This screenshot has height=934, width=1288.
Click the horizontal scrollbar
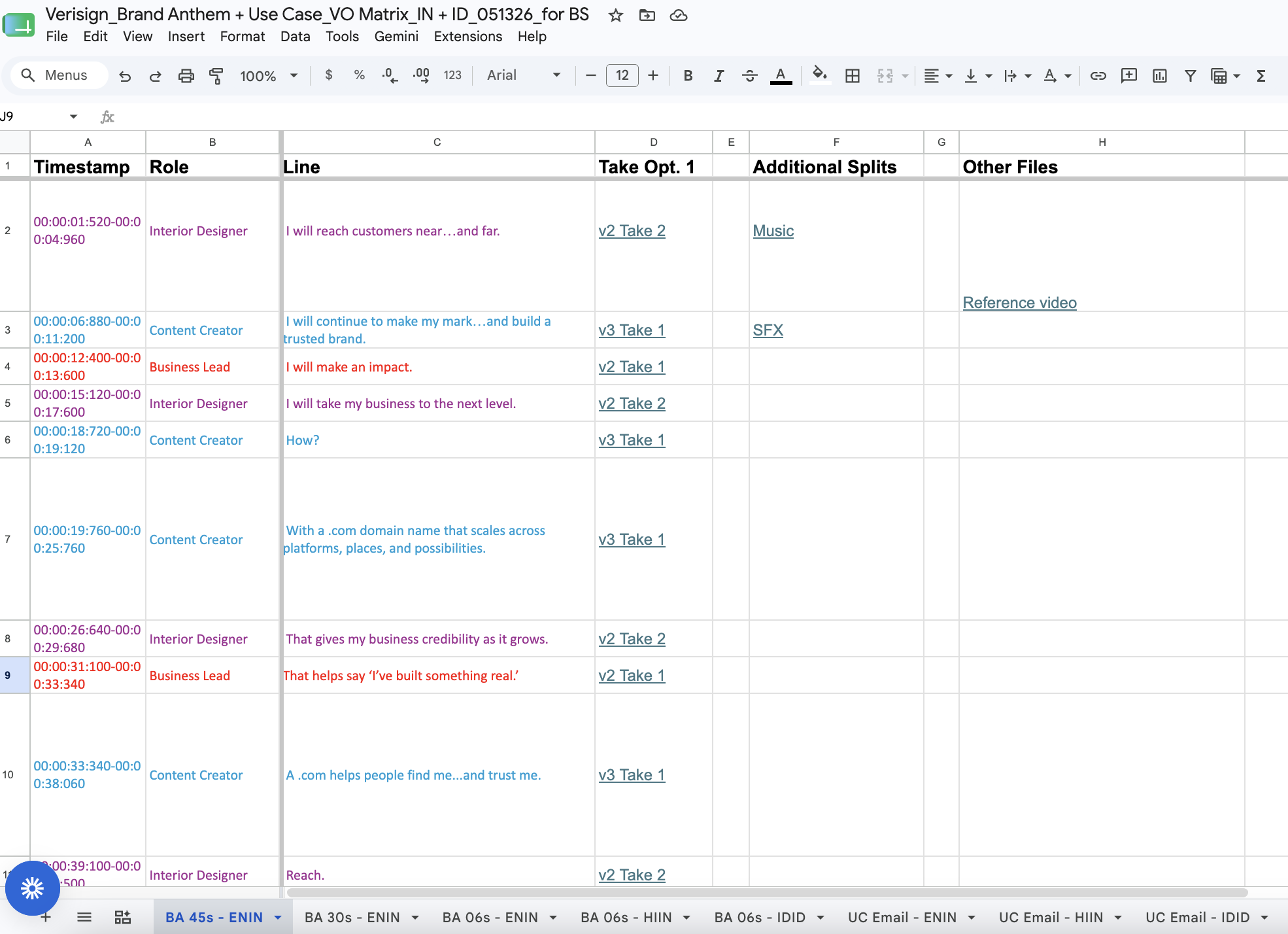click(x=766, y=892)
